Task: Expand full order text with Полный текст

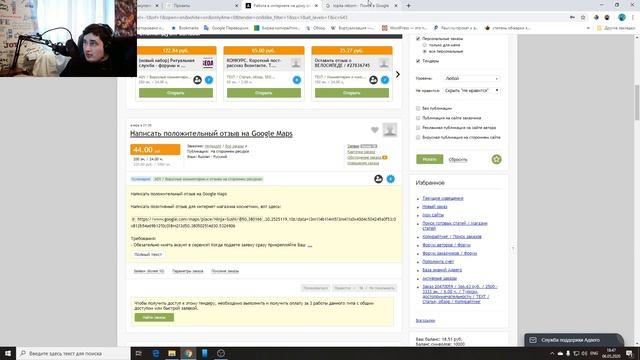Action: [x=148, y=254]
